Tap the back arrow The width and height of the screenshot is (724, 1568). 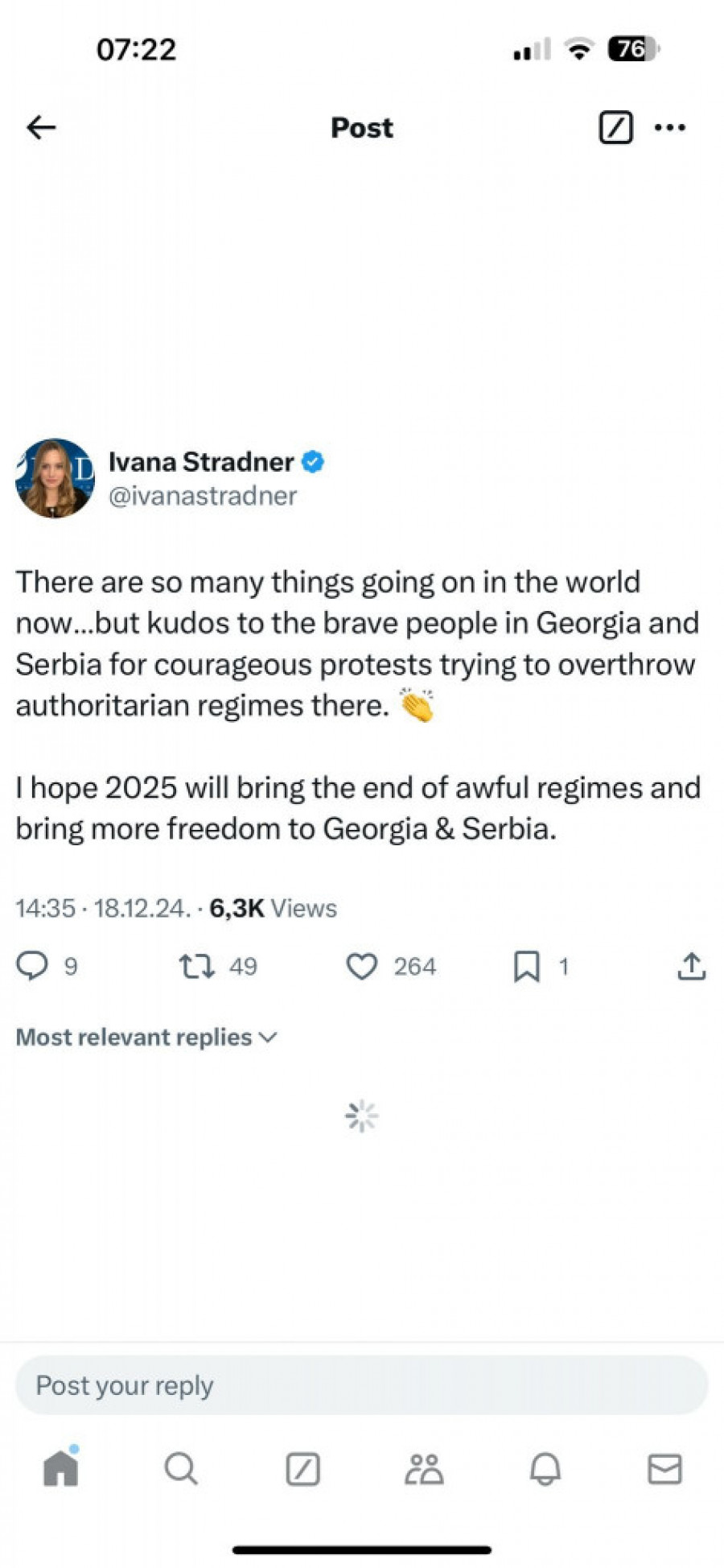[41, 127]
